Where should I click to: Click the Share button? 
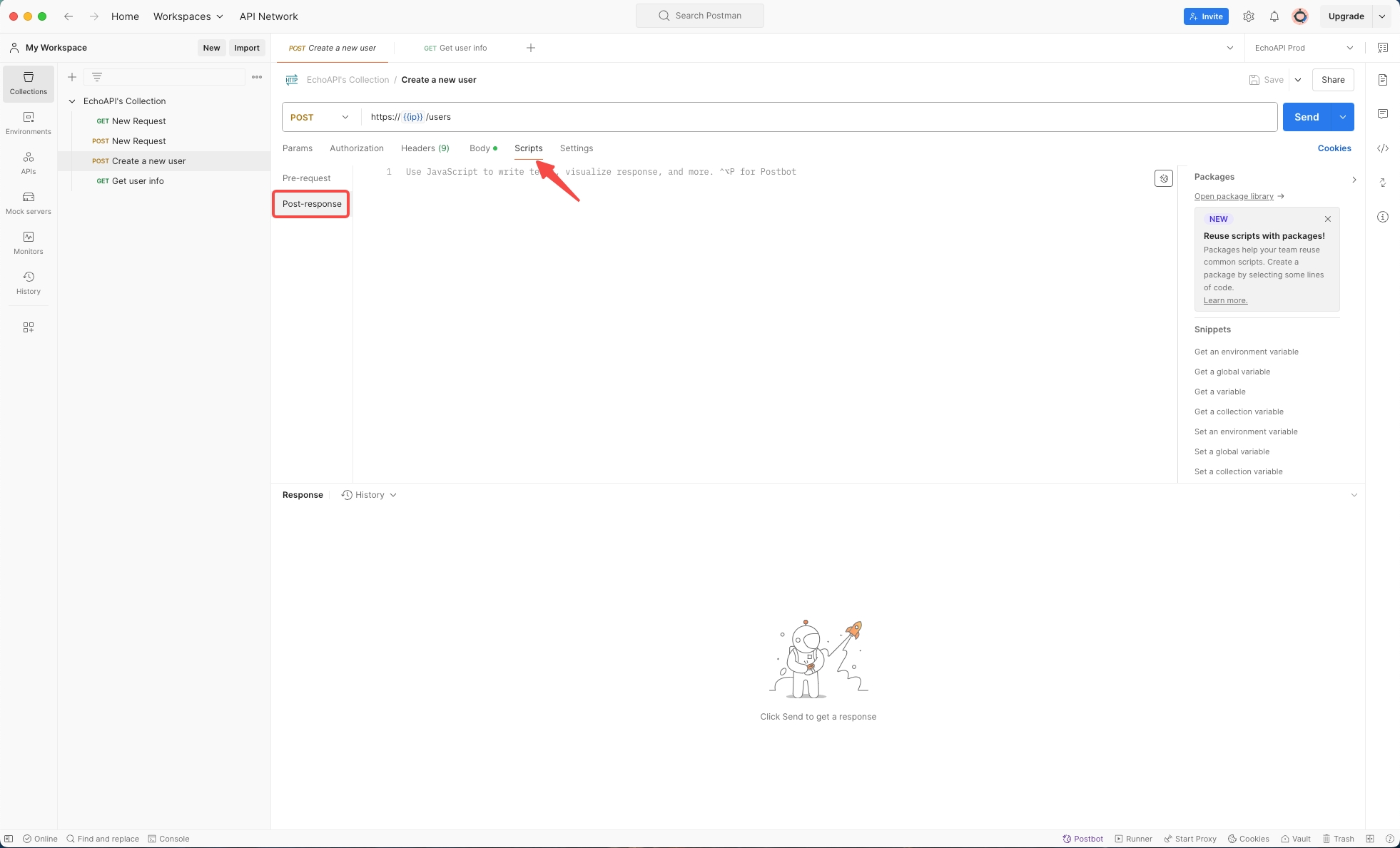(x=1333, y=80)
